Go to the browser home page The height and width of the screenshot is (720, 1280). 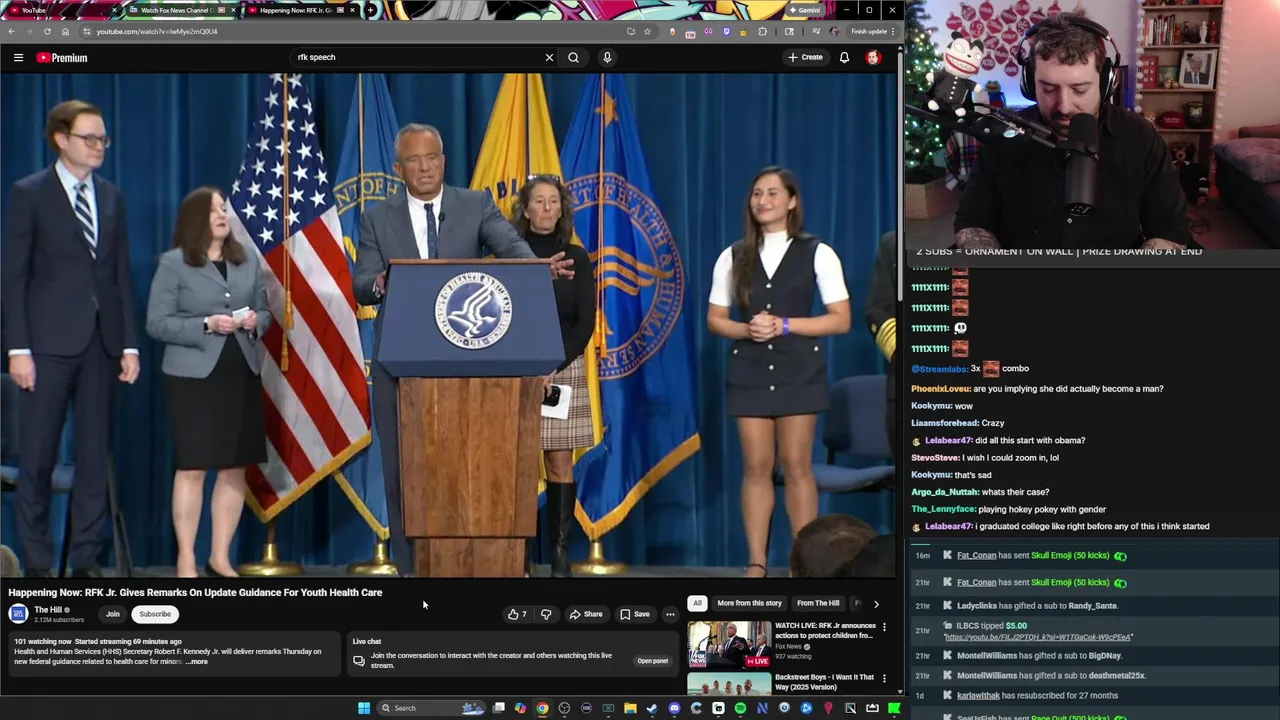click(65, 31)
